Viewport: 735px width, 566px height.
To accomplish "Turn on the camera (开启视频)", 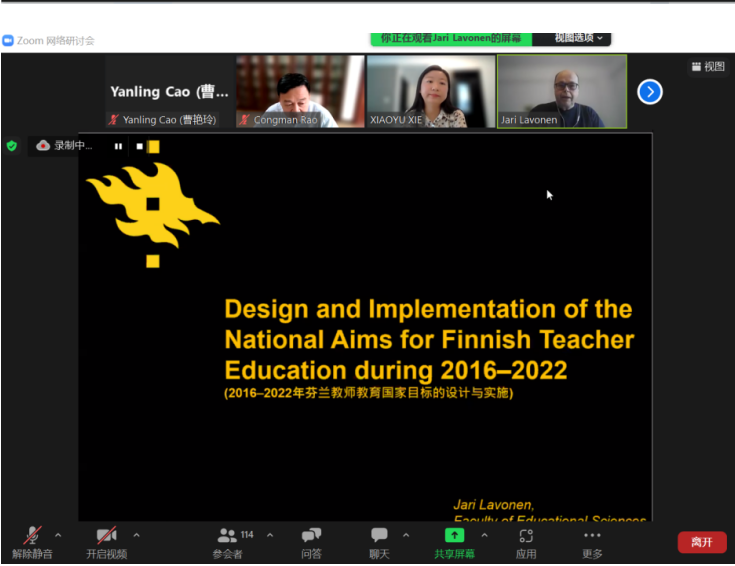I will click(x=106, y=536).
